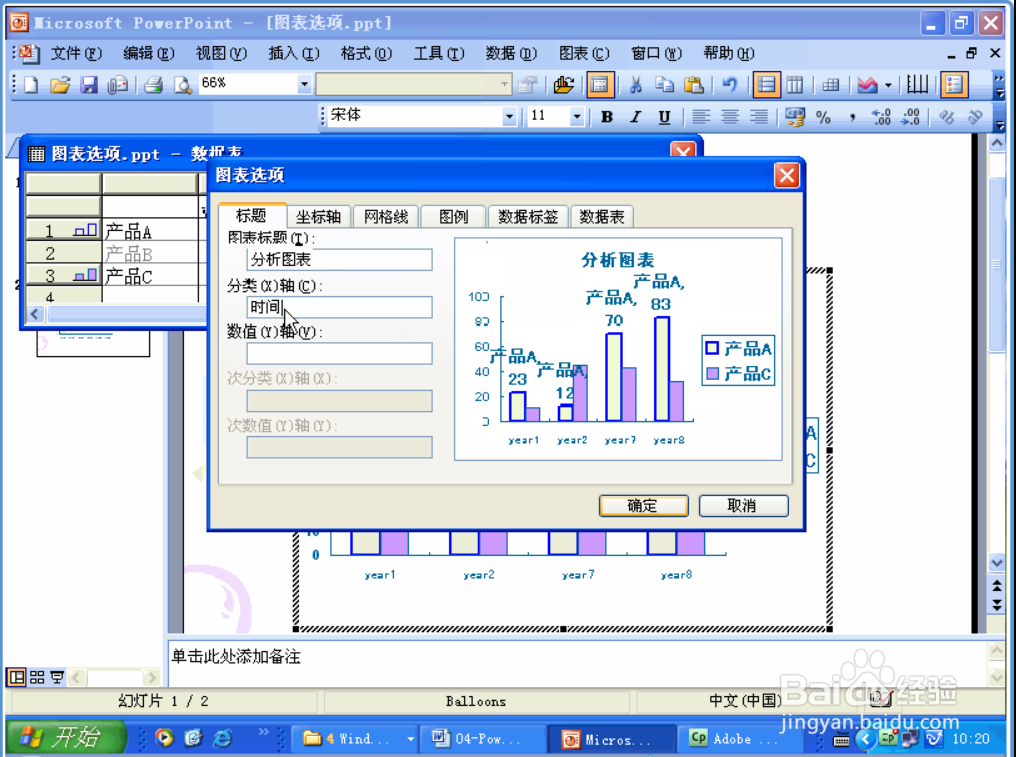Expand the chart type dropdown arrow
Image resolution: width=1016 pixels, height=757 pixels.
(888, 85)
